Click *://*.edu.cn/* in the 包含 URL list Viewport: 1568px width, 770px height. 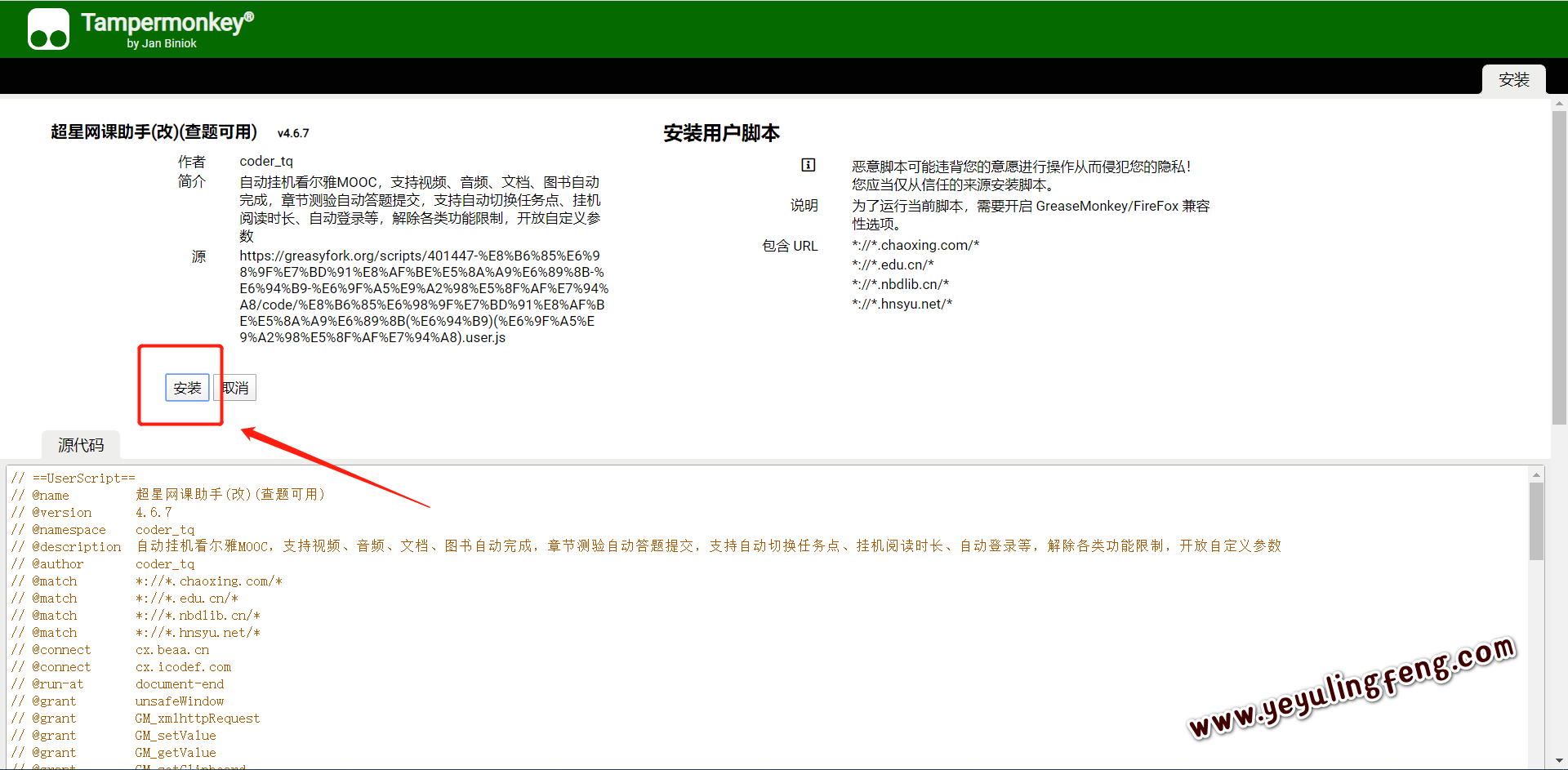(893, 265)
